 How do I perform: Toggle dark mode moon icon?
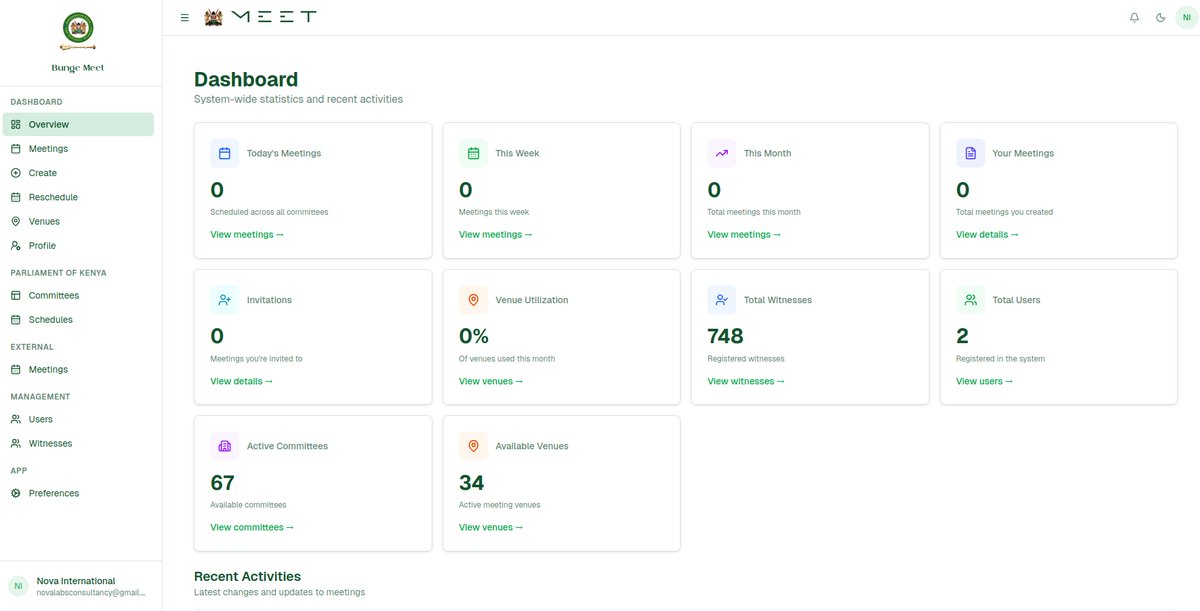pyautogui.click(x=1160, y=18)
